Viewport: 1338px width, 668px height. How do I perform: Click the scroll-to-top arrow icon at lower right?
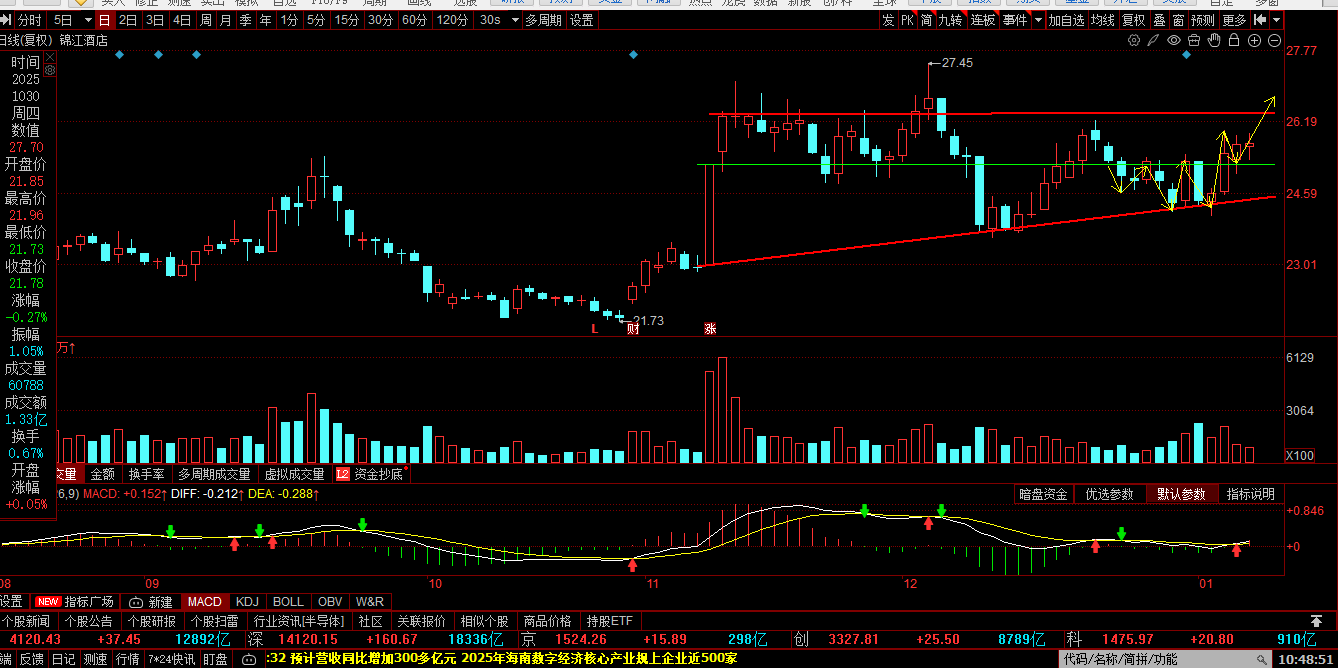[x=1316, y=621]
